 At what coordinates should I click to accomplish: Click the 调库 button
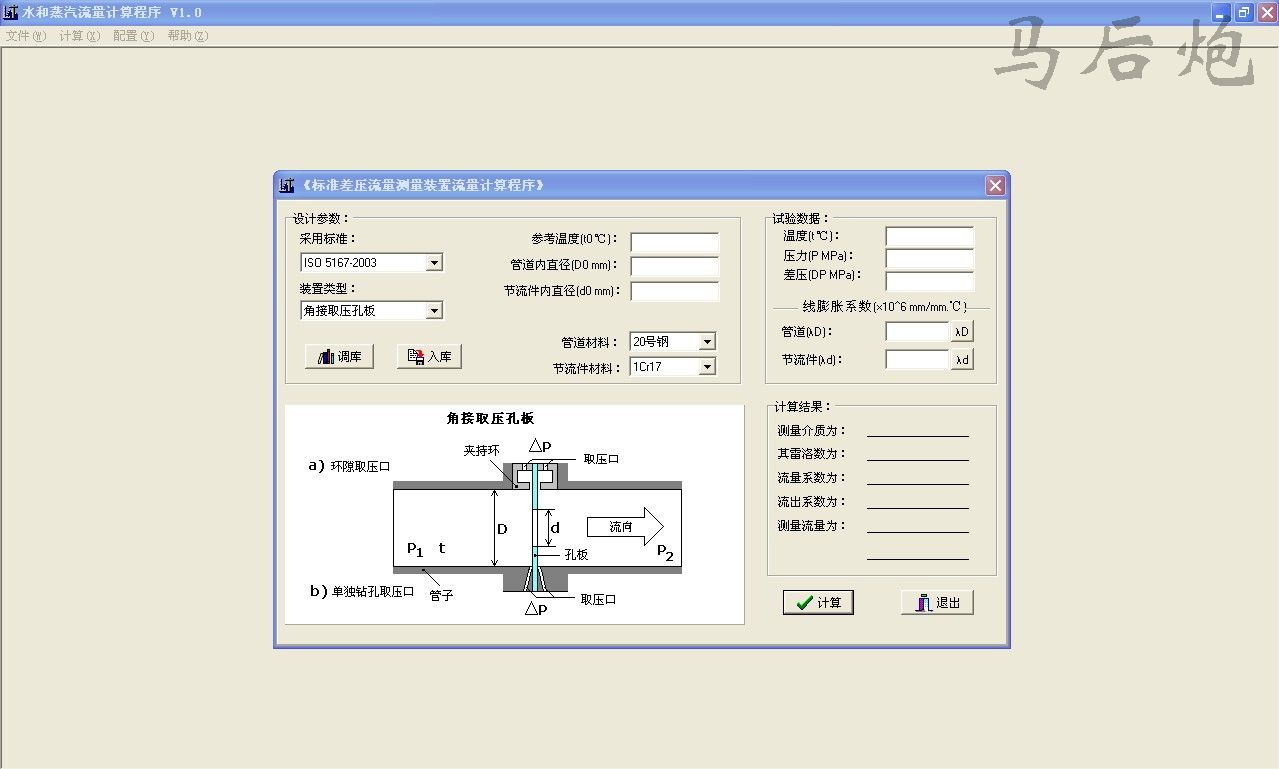tap(339, 357)
